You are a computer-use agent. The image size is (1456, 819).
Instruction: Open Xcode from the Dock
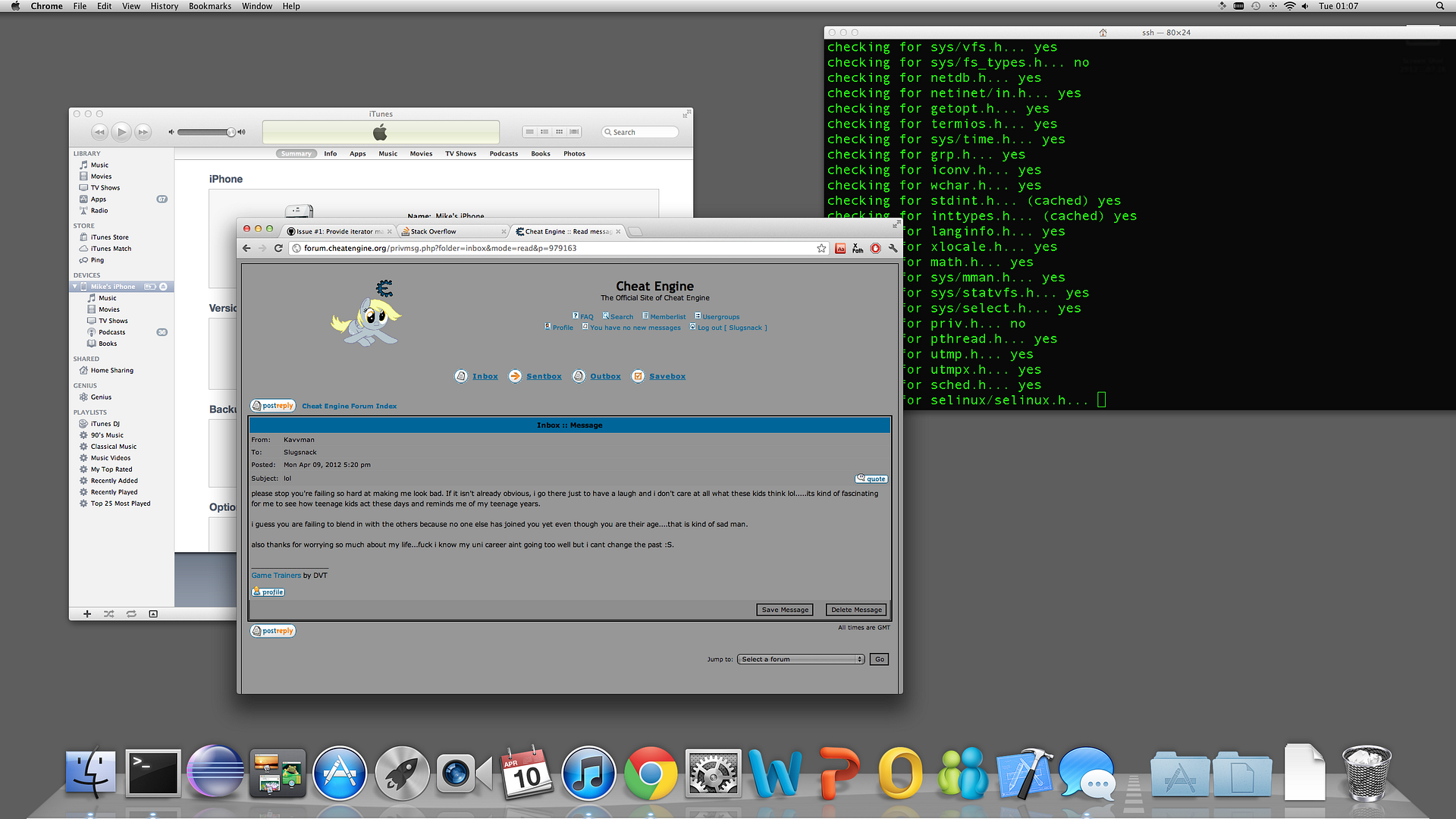(1025, 773)
